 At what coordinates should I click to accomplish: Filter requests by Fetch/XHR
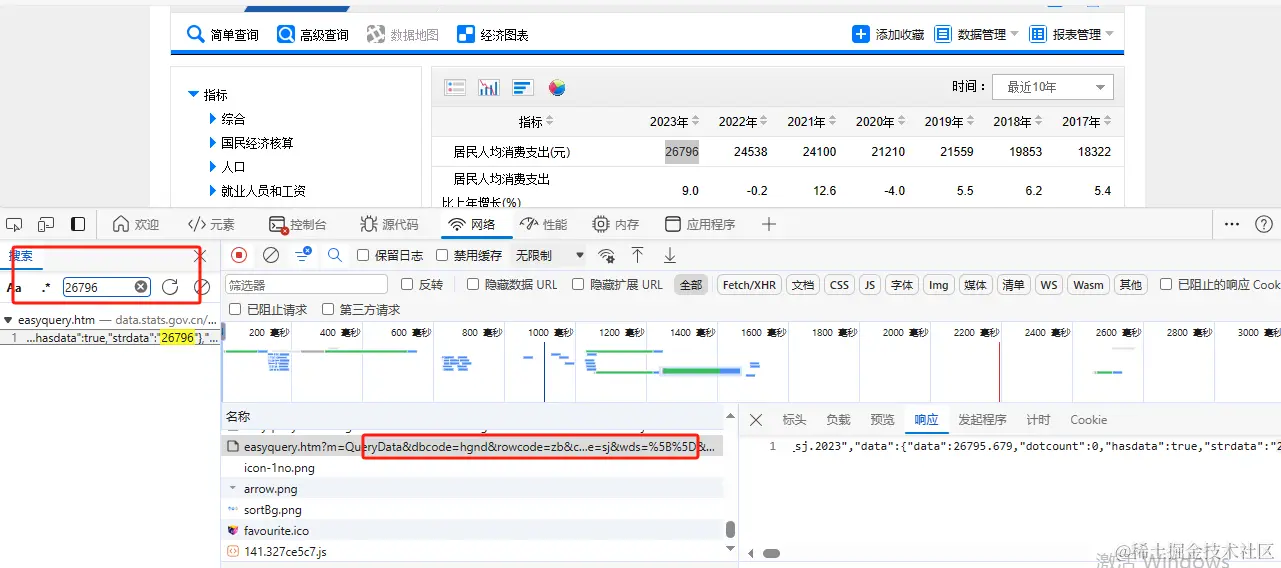tap(749, 285)
